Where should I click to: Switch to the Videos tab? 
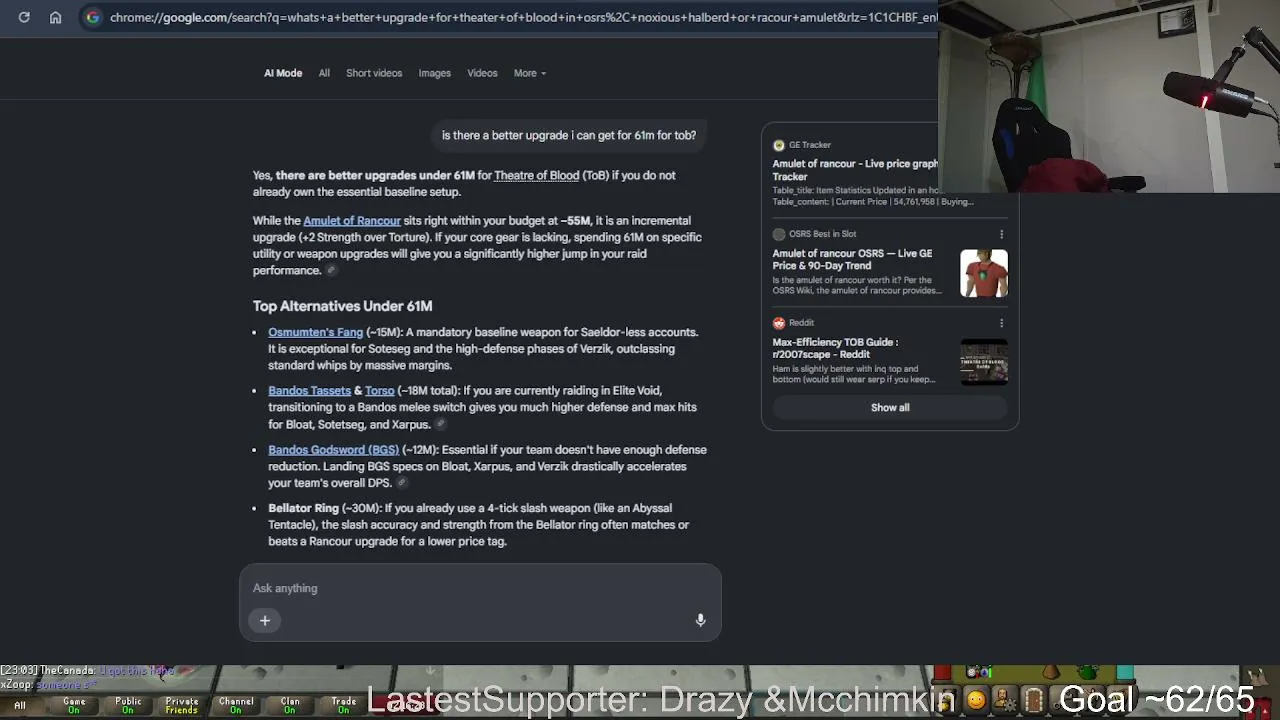(482, 73)
